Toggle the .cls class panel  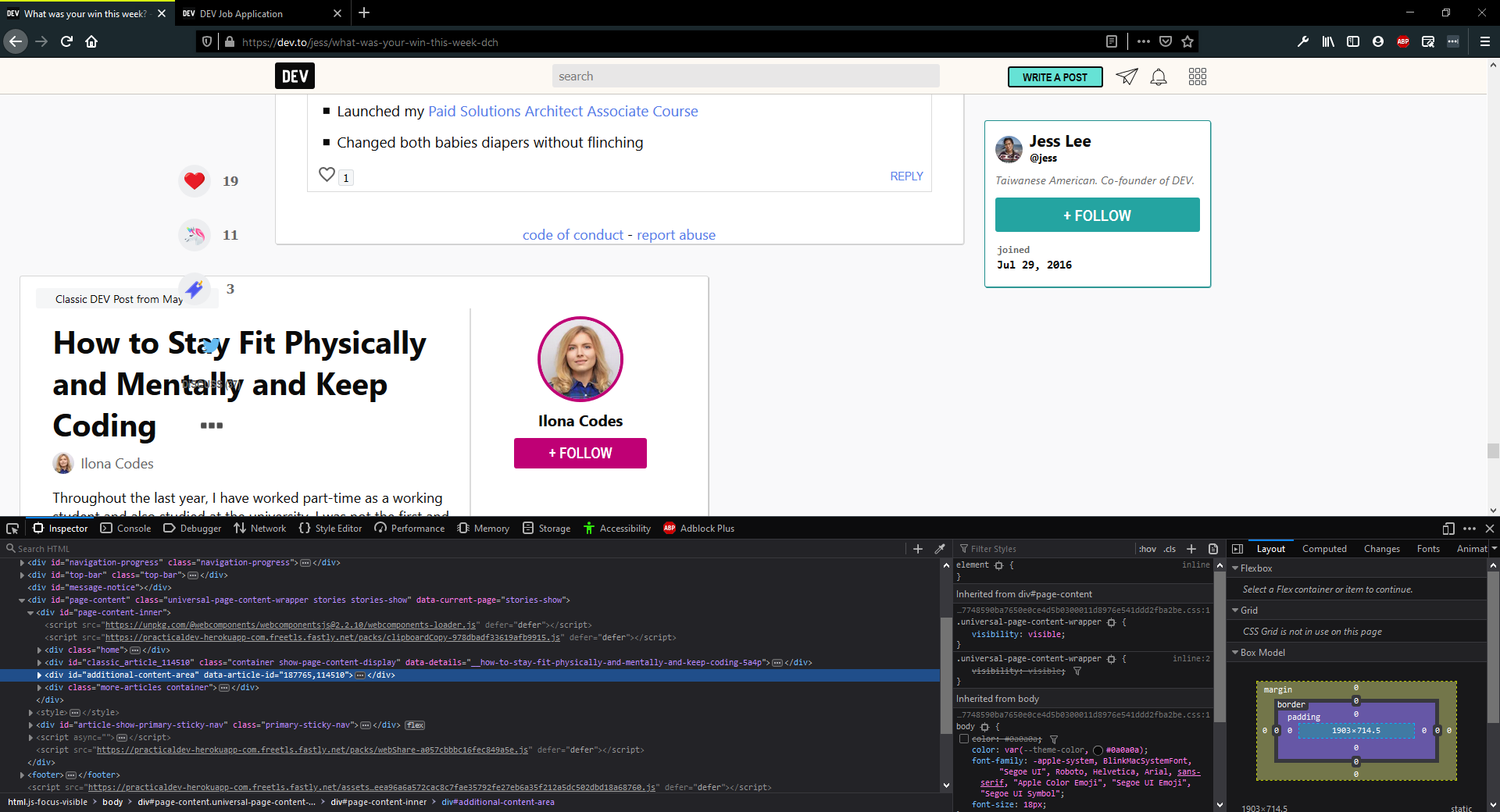1170,549
